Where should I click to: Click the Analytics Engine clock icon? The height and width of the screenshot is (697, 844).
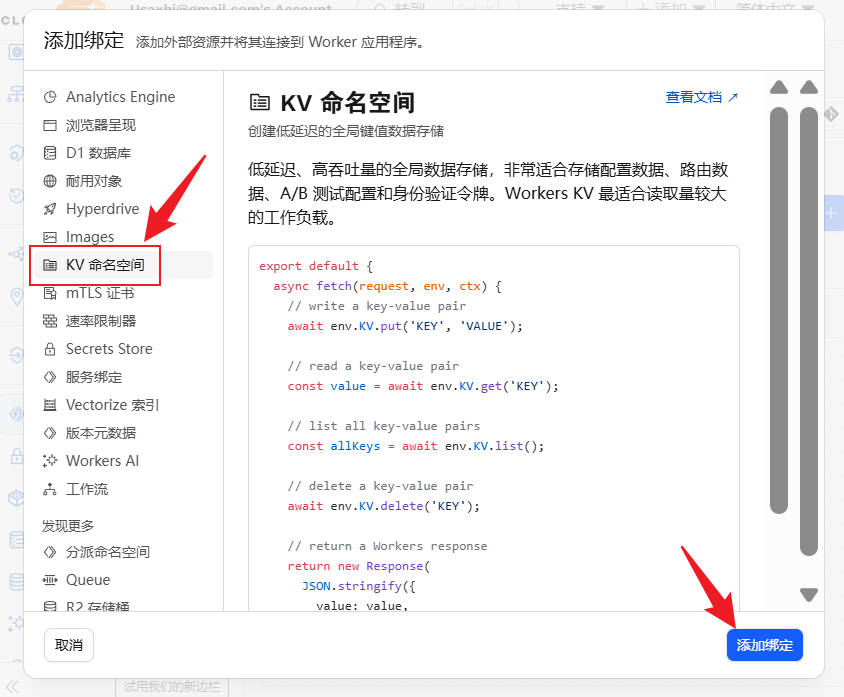click(50, 97)
